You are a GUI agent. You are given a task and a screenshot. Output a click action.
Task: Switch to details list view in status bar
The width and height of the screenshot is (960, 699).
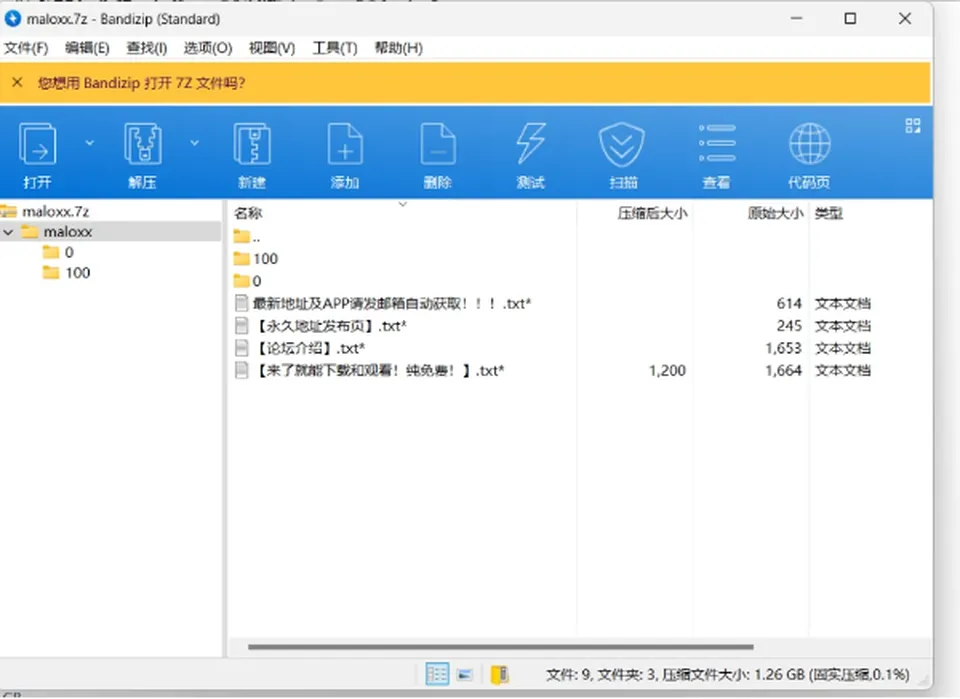(437, 675)
